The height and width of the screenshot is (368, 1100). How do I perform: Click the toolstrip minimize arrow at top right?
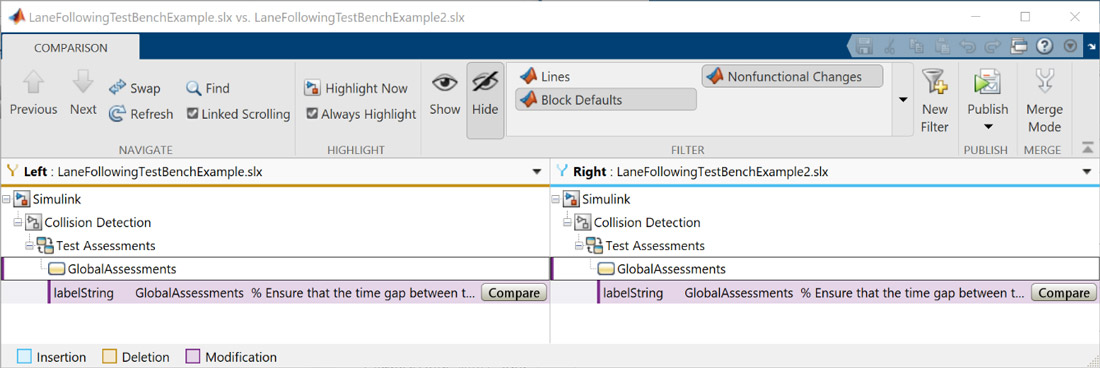pyautogui.click(x=1091, y=46)
